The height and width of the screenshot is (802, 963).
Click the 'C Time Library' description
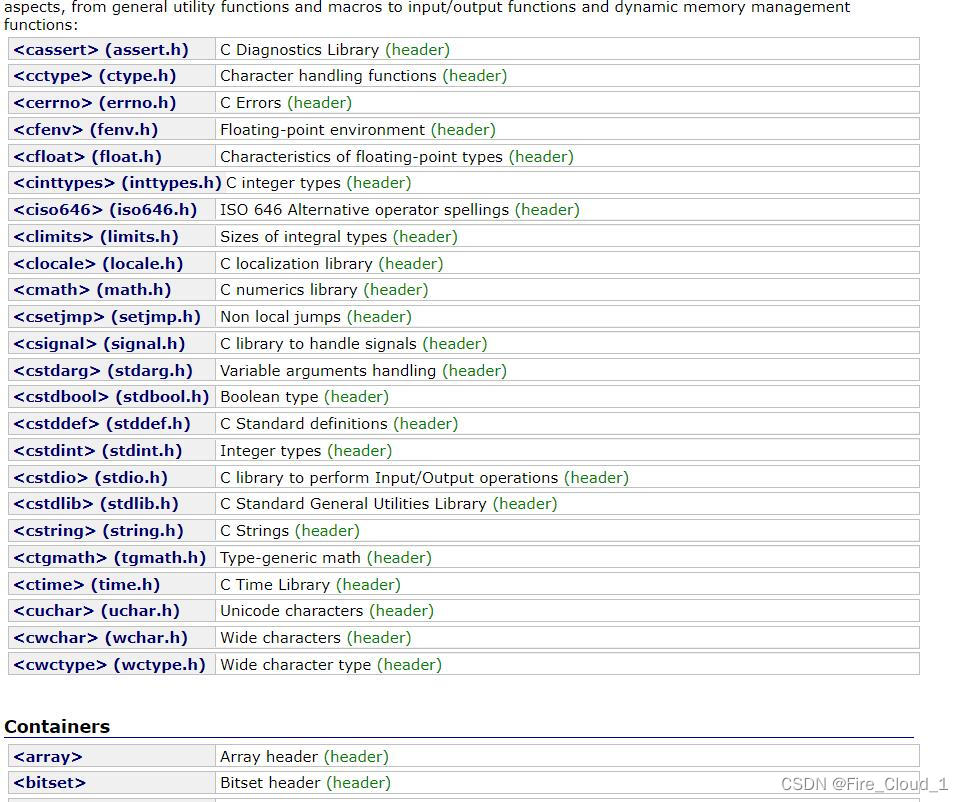click(x=275, y=584)
